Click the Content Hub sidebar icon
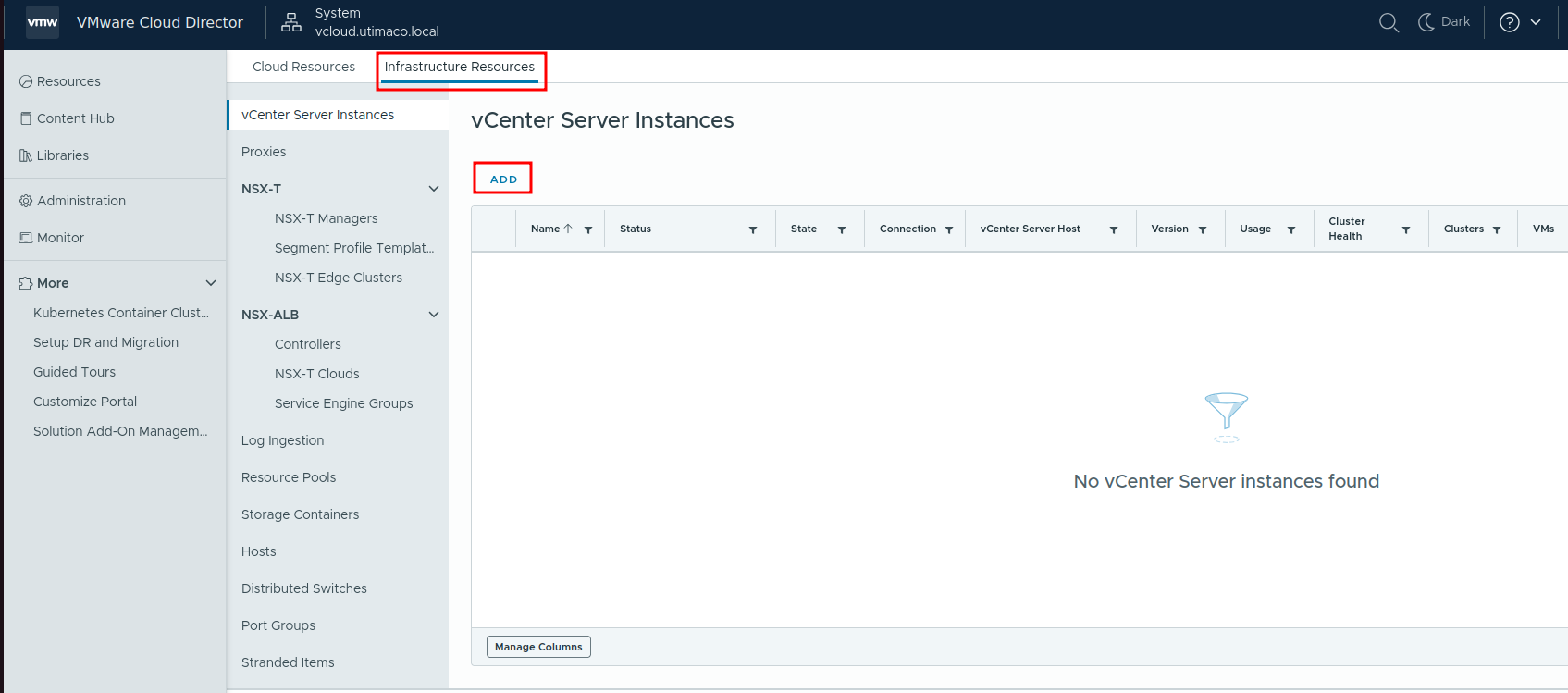This screenshot has height=693, width=1568. 26,118
